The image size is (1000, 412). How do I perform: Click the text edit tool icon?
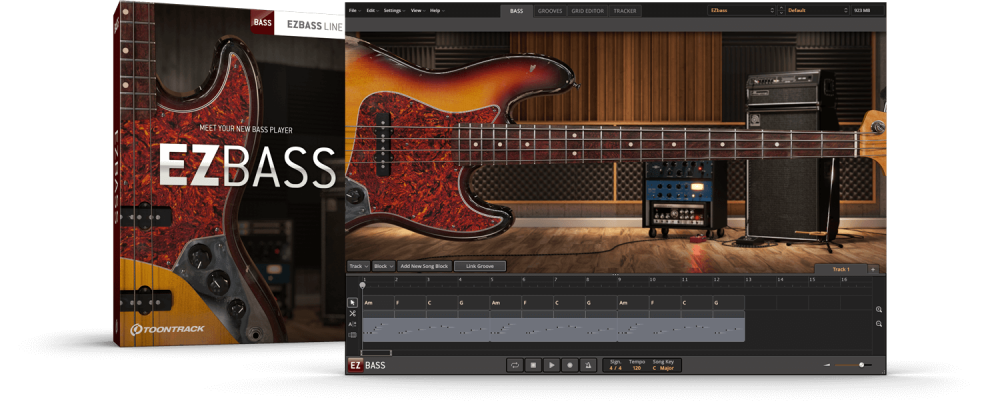[x=352, y=324]
